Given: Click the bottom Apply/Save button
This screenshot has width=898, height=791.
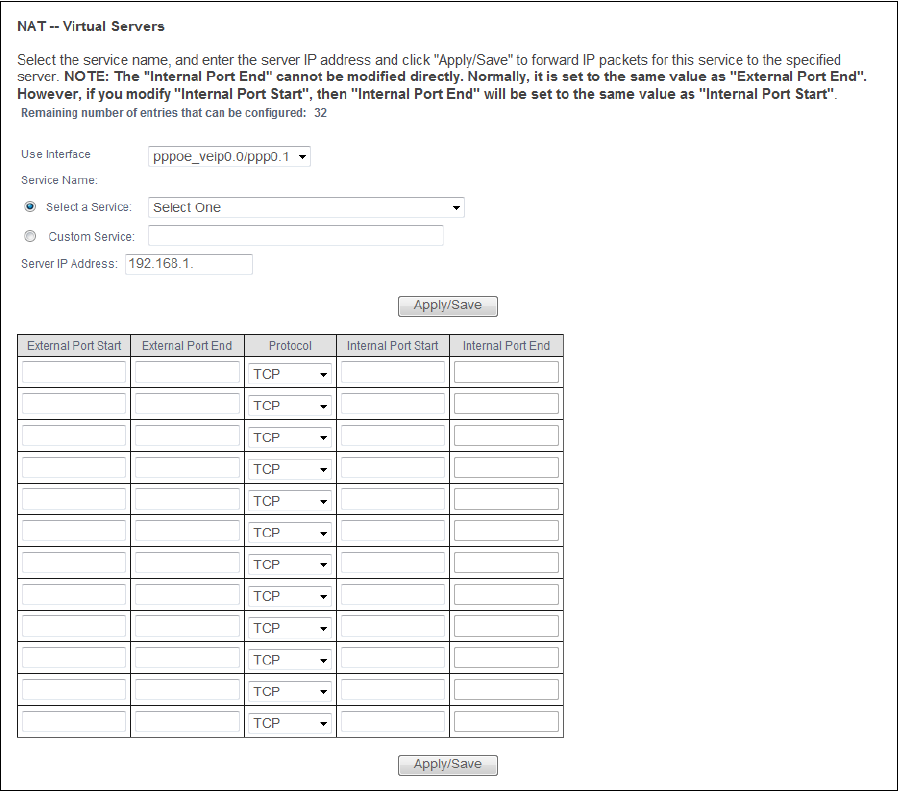Looking at the screenshot, I should pyautogui.click(x=448, y=765).
